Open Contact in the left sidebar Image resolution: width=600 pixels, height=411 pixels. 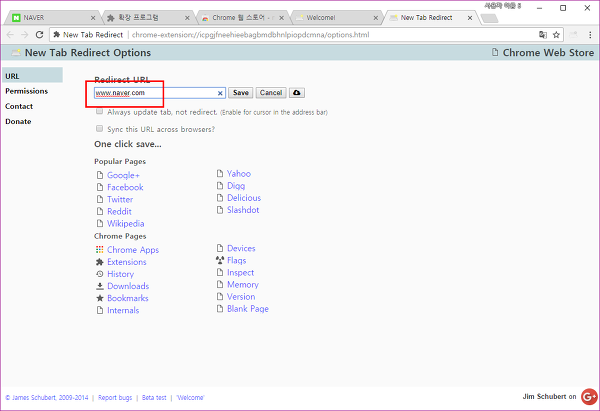[x=19, y=106]
